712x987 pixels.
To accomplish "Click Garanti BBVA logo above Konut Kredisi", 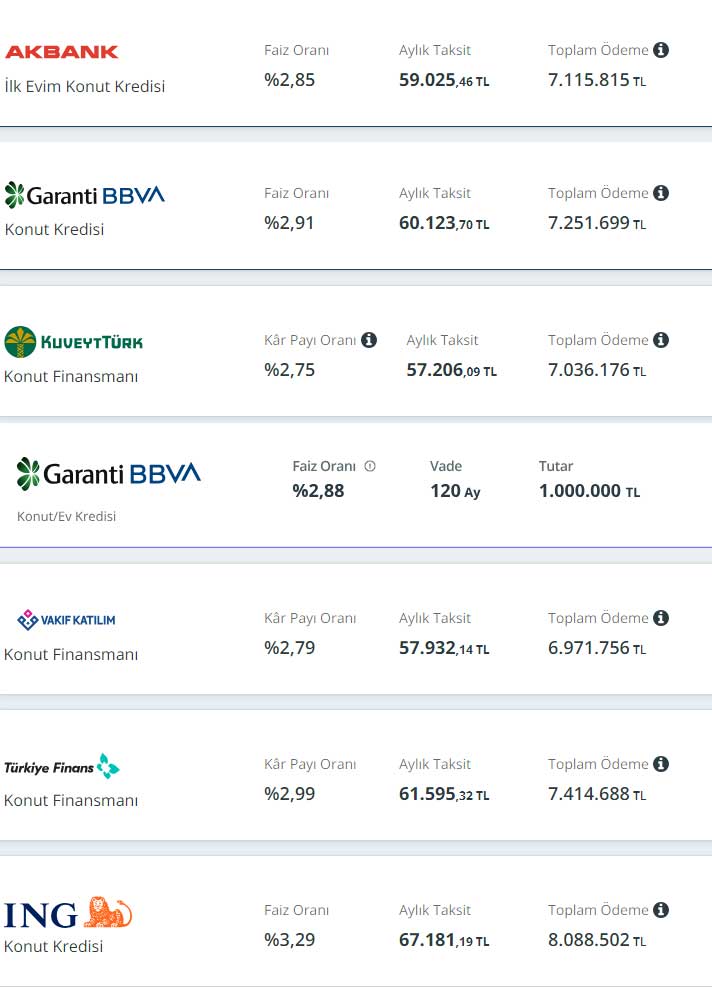I will point(85,194).
